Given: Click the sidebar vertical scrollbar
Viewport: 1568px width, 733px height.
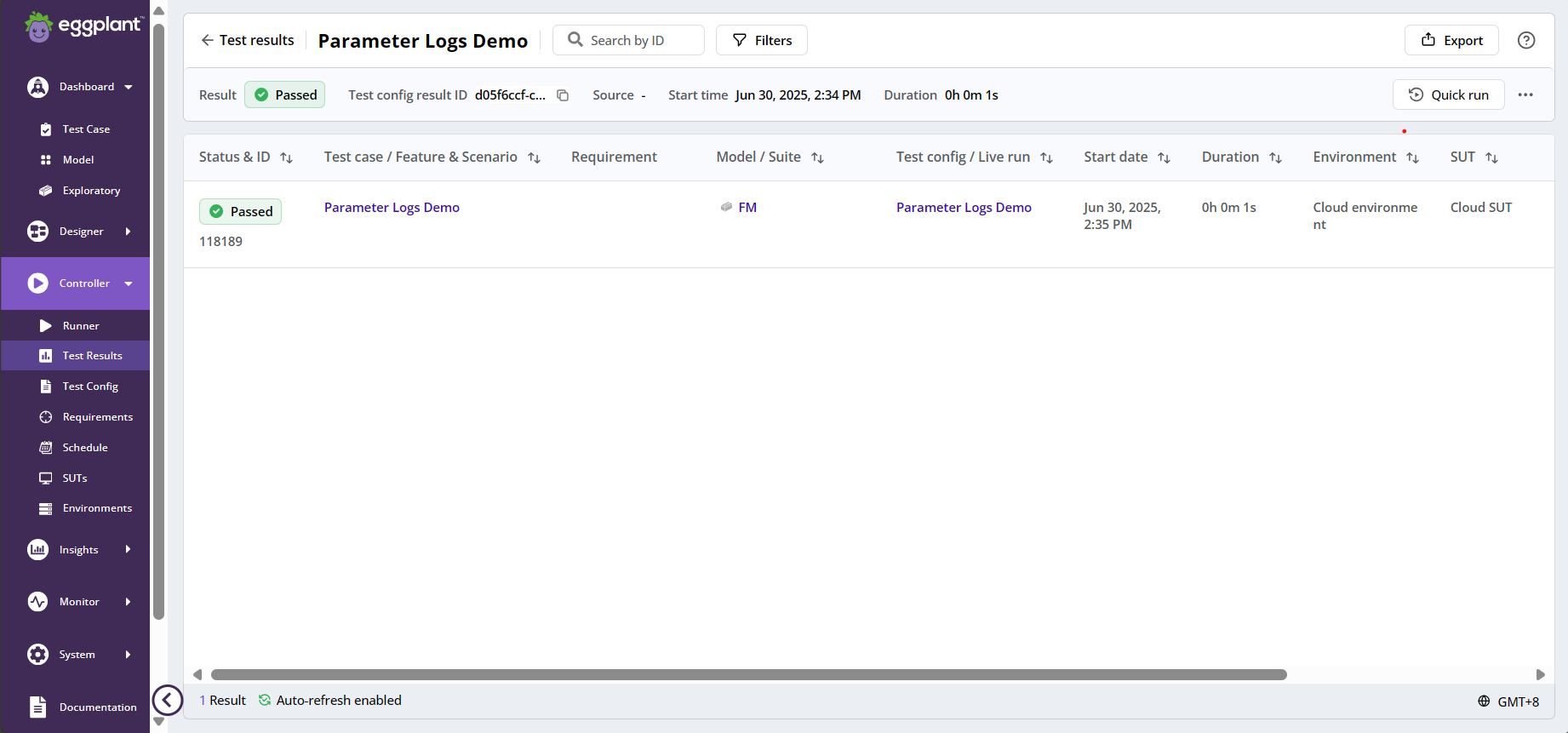Looking at the screenshot, I should [158, 322].
